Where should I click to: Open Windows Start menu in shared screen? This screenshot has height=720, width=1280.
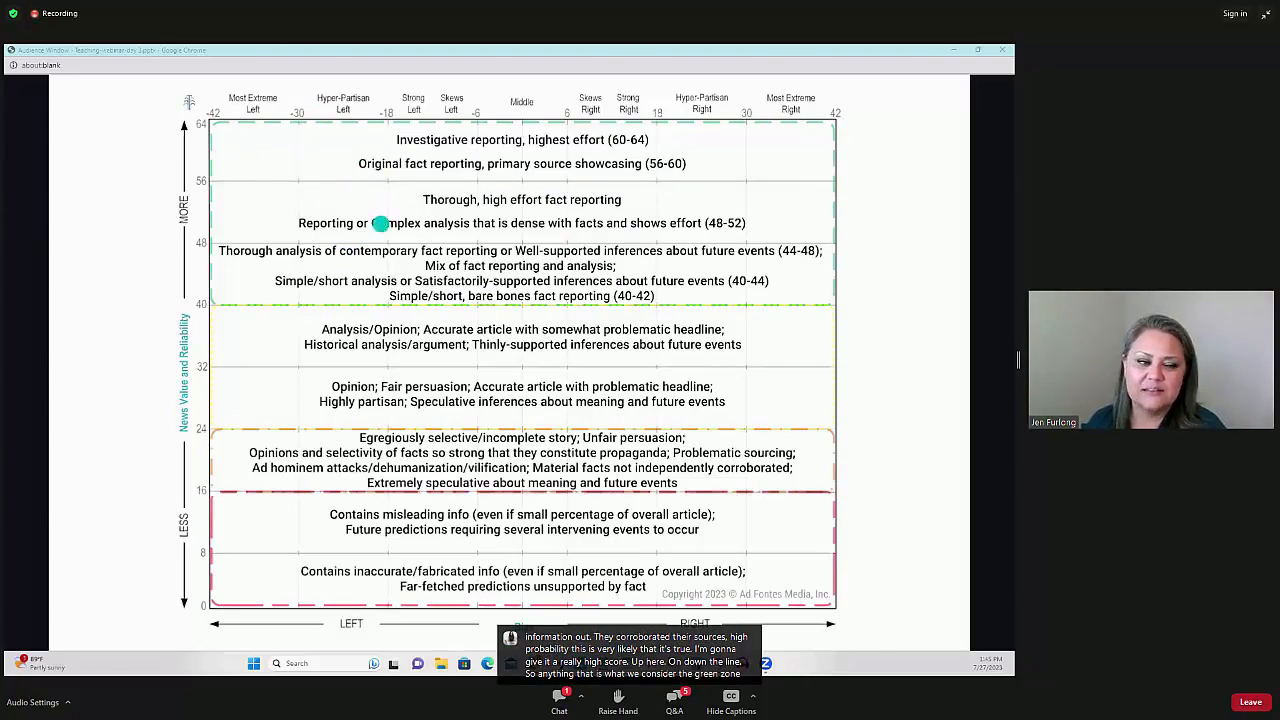[254, 663]
